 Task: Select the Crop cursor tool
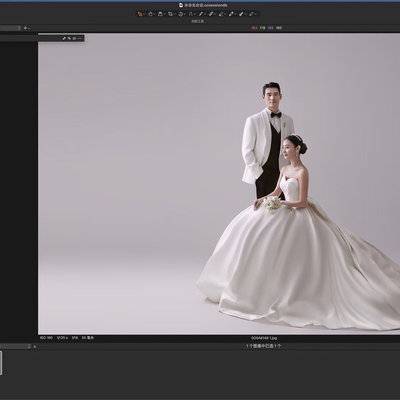[x=170, y=14]
